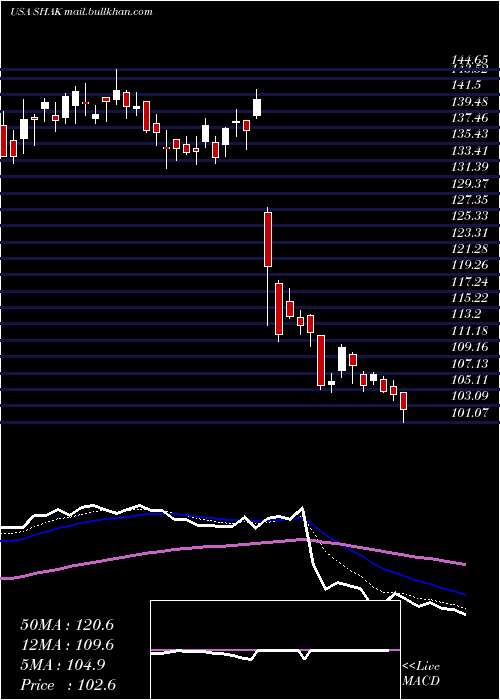The image size is (500, 700).
Task: Select the 111.18 price axis label
Action: (x=469, y=331)
